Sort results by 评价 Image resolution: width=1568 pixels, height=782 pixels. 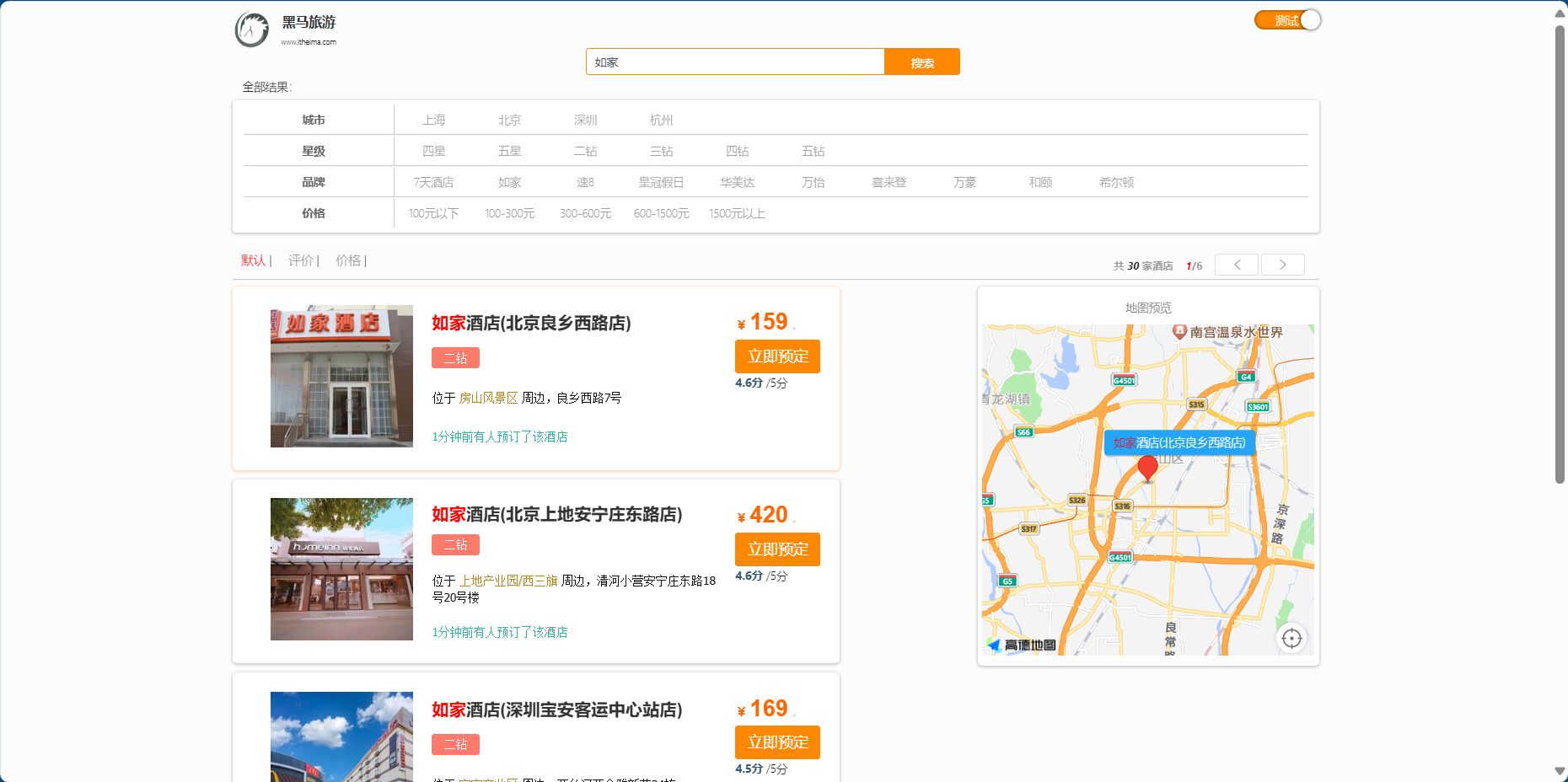301,260
